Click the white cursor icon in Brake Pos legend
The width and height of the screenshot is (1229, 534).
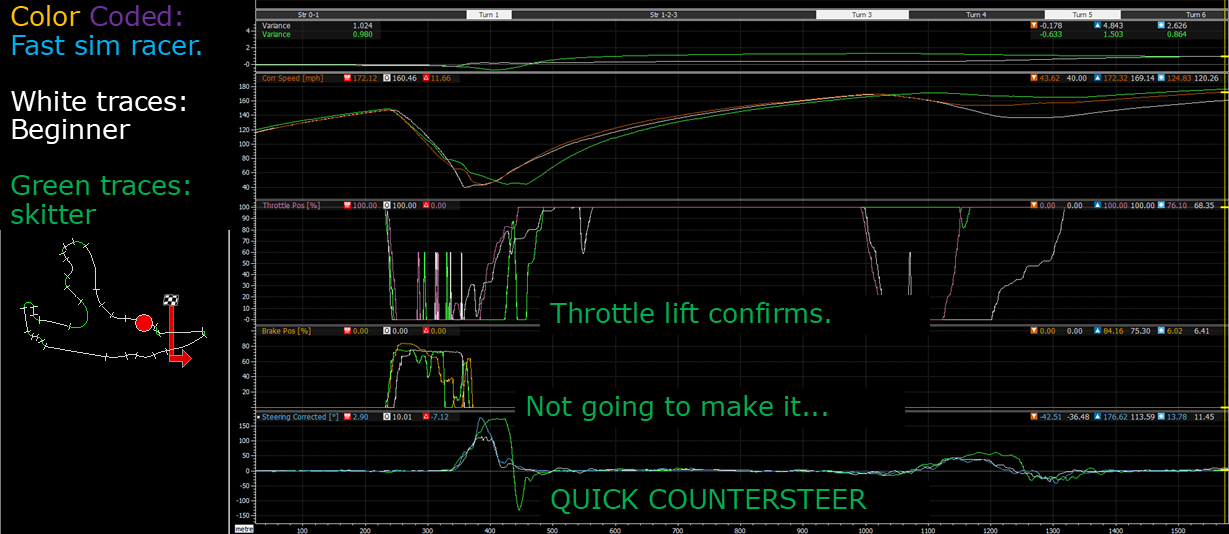tap(386, 330)
